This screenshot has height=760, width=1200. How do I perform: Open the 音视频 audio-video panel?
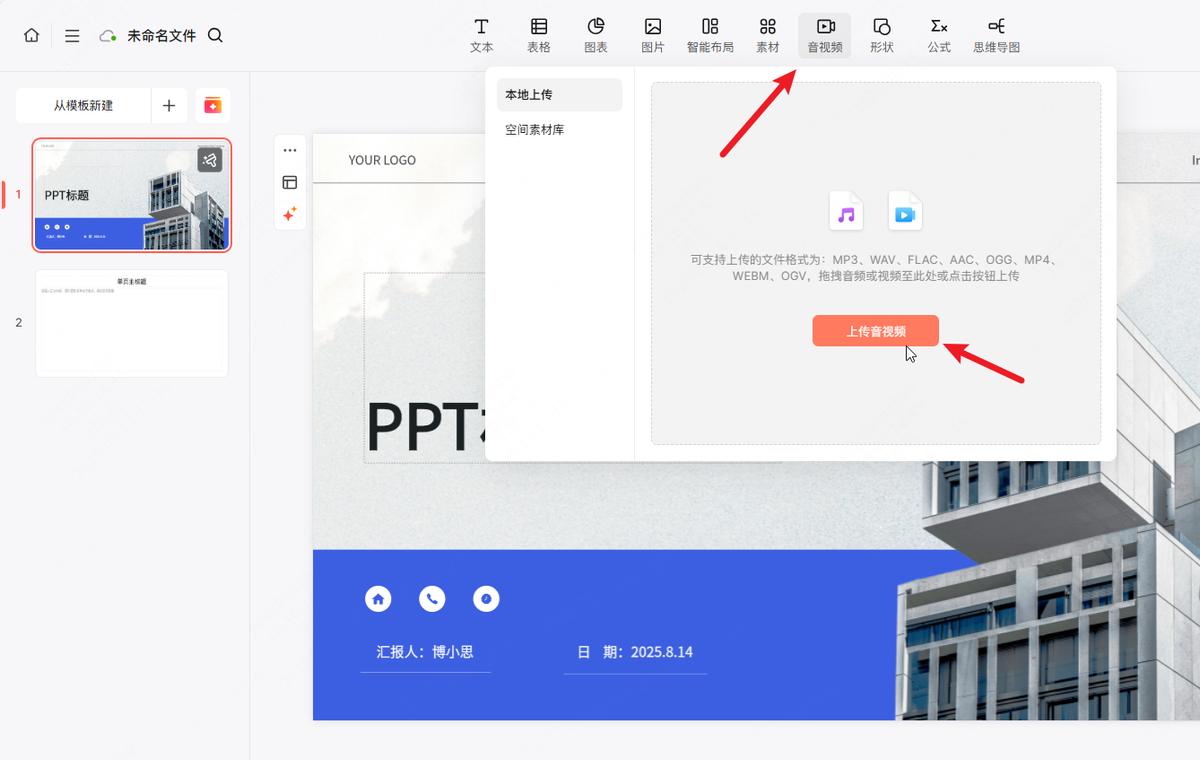[824, 35]
